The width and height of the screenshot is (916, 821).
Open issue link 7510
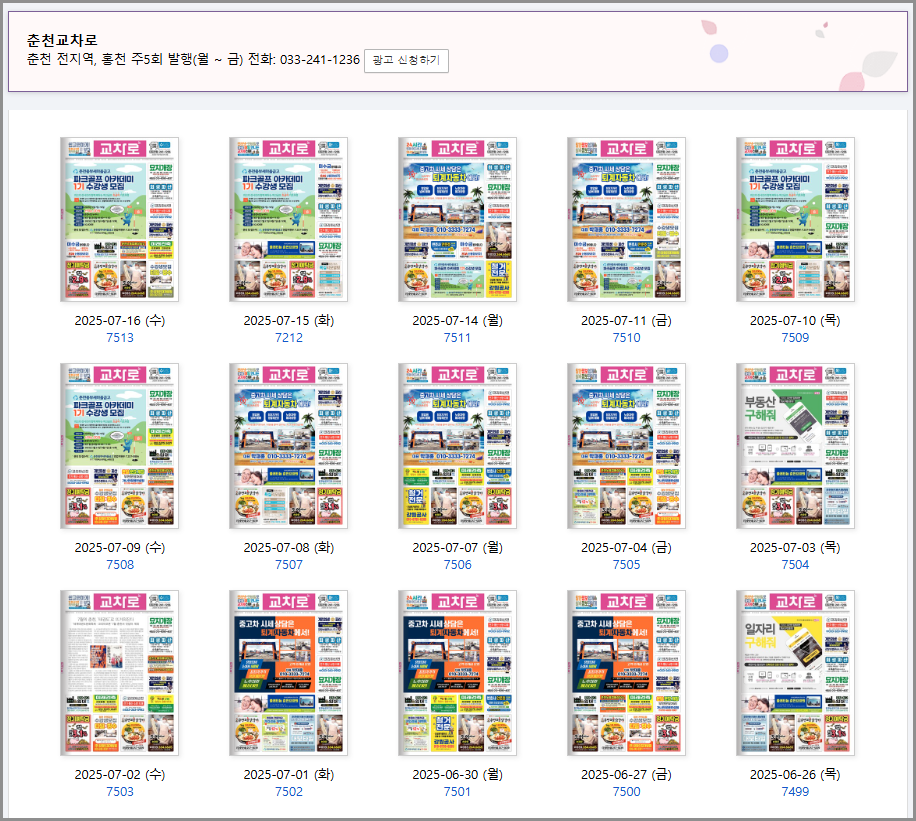coord(625,338)
